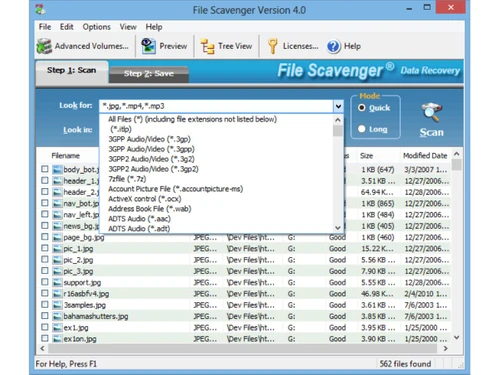The height and width of the screenshot is (375, 500).
Task: Open the Advanced Volumes tool
Action: tap(82, 46)
